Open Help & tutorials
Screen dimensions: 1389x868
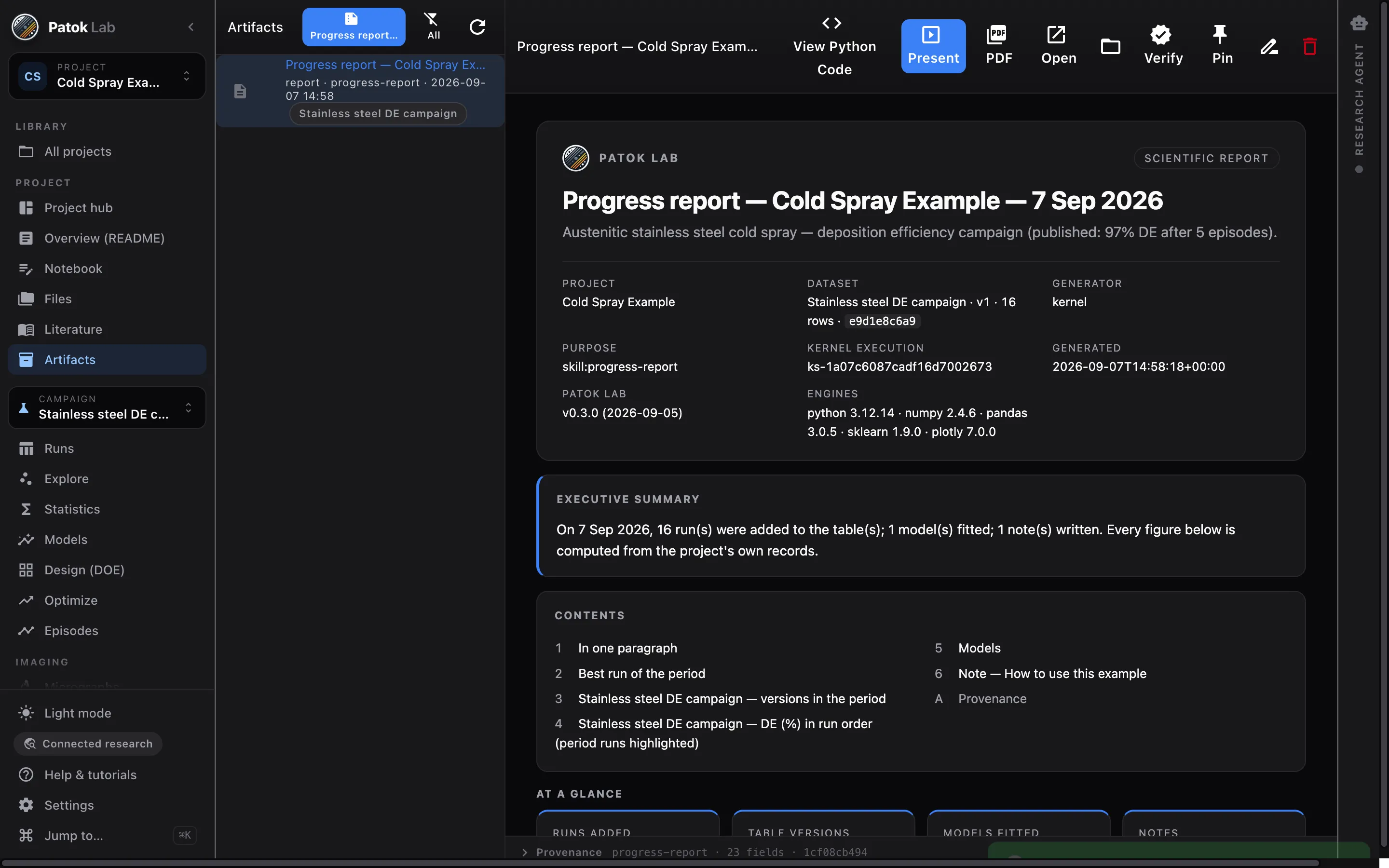[107, 775]
